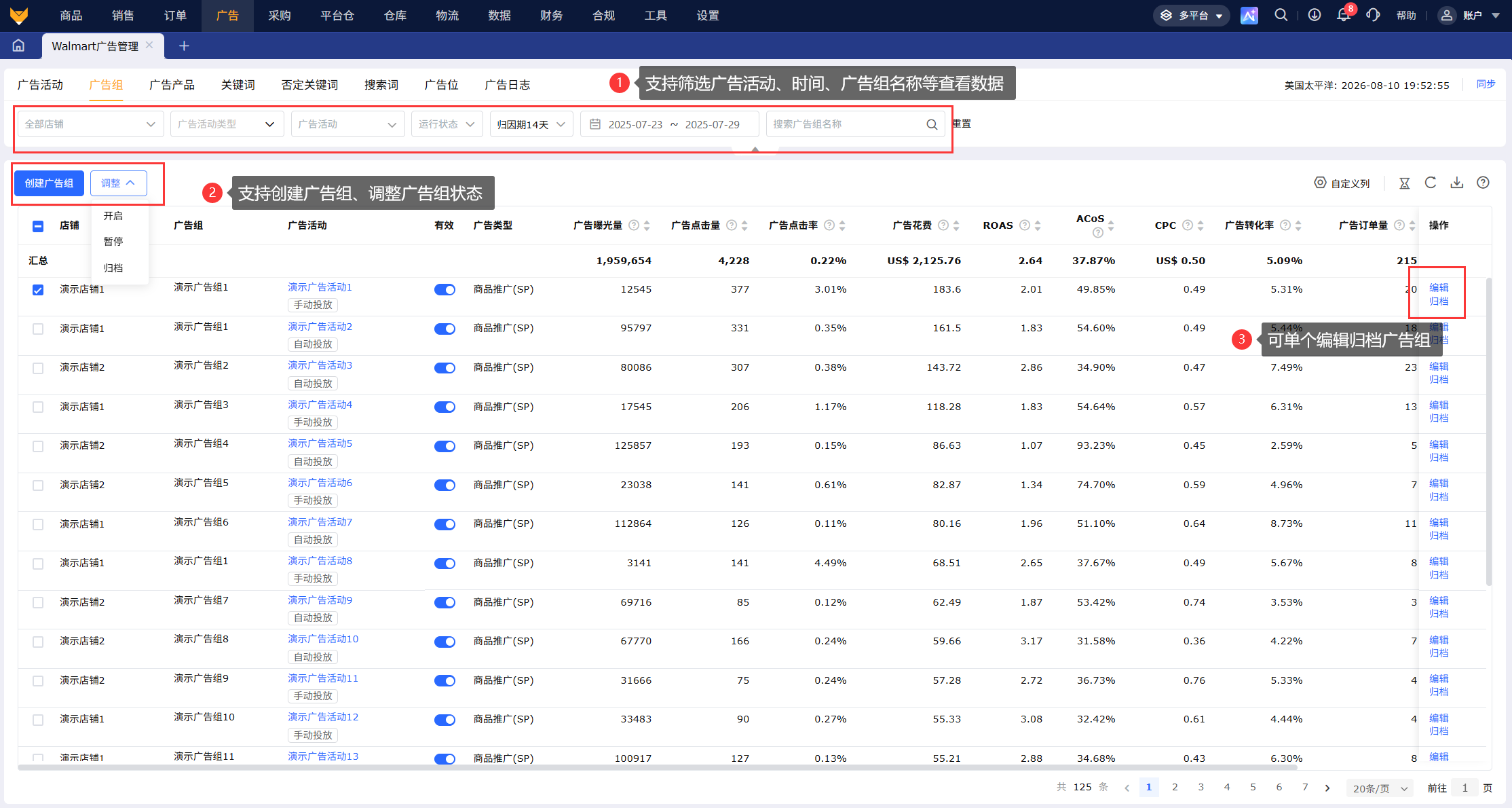Click help icon next to 广告花费
The image size is (1512, 808).
click(943, 225)
